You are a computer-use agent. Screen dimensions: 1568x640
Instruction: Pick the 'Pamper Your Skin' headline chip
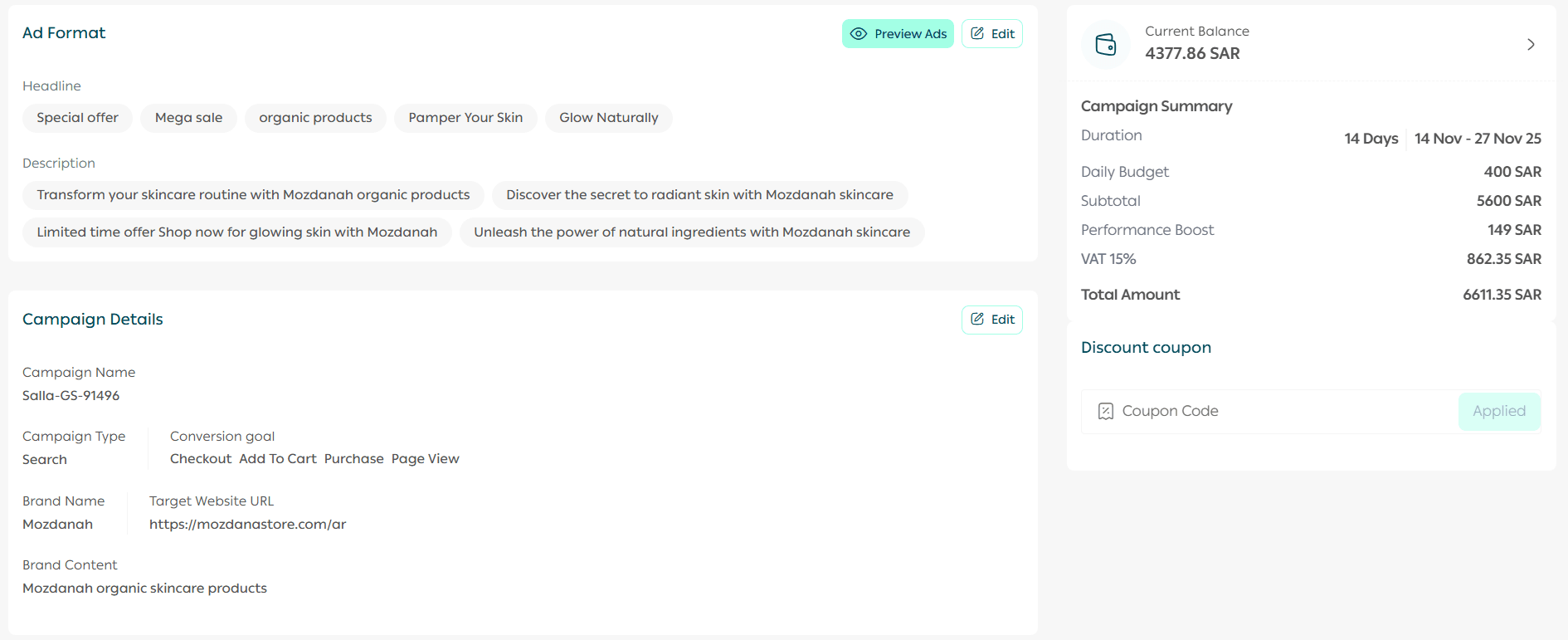coord(465,118)
